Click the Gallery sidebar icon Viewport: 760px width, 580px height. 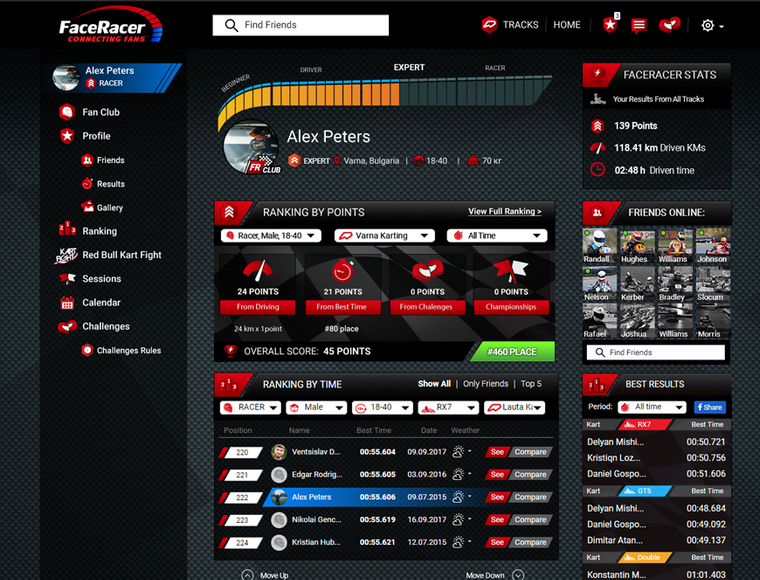point(87,207)
